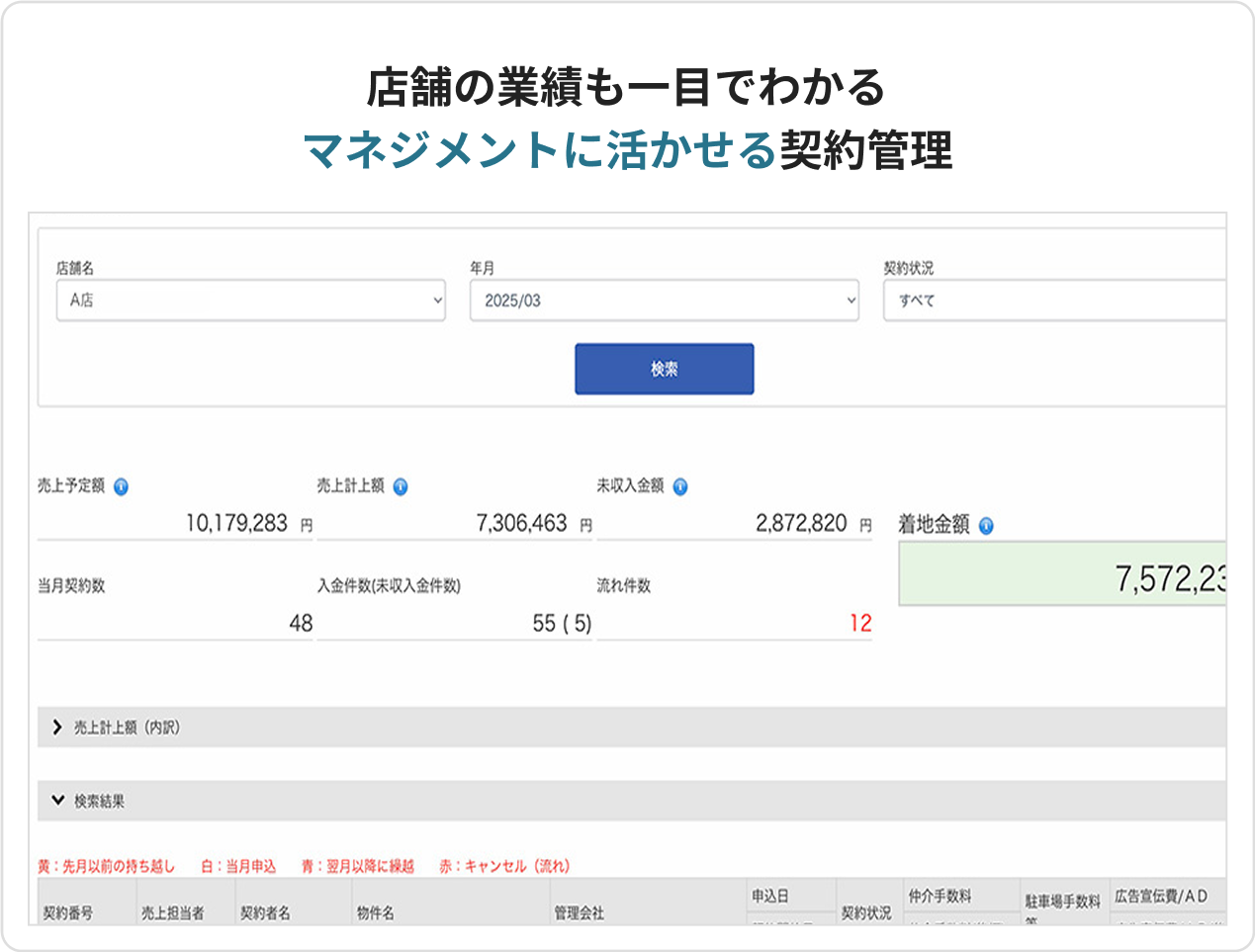
Task: Open the 年月 dropdown showing 2025/03
Action: click(x=664, y=301)
